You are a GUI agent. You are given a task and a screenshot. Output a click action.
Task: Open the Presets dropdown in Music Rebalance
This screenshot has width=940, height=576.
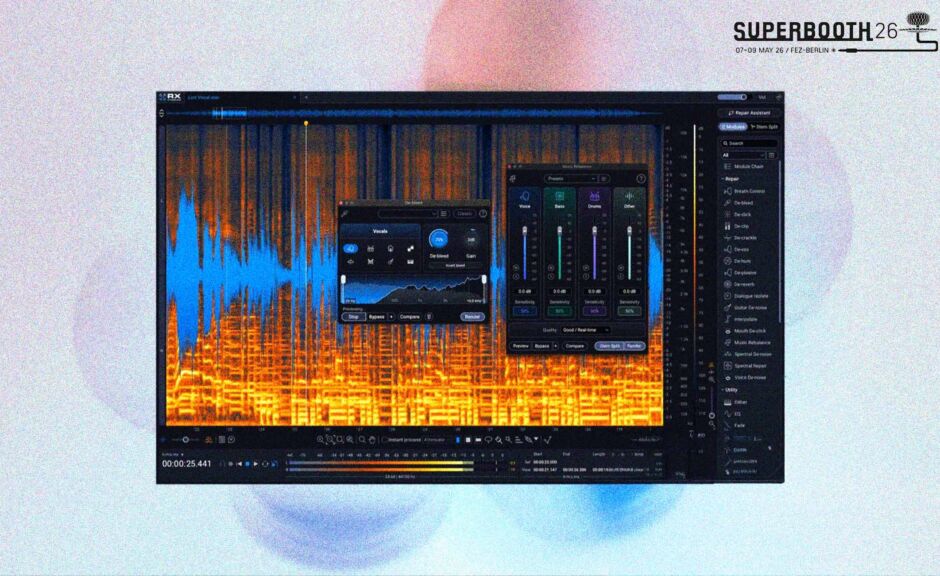click(570, 179)
